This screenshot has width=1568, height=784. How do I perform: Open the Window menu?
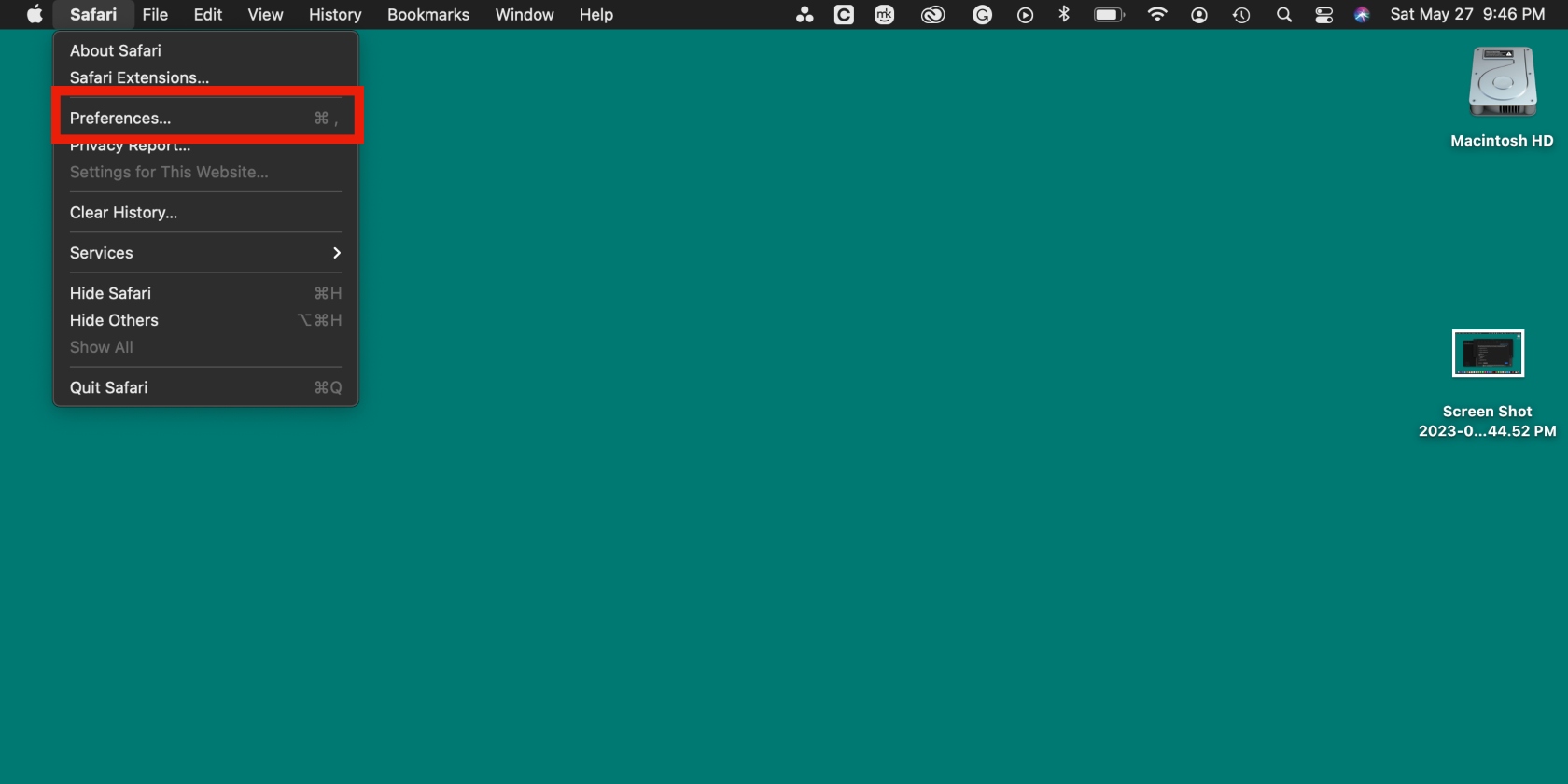(x=525, y=14)
